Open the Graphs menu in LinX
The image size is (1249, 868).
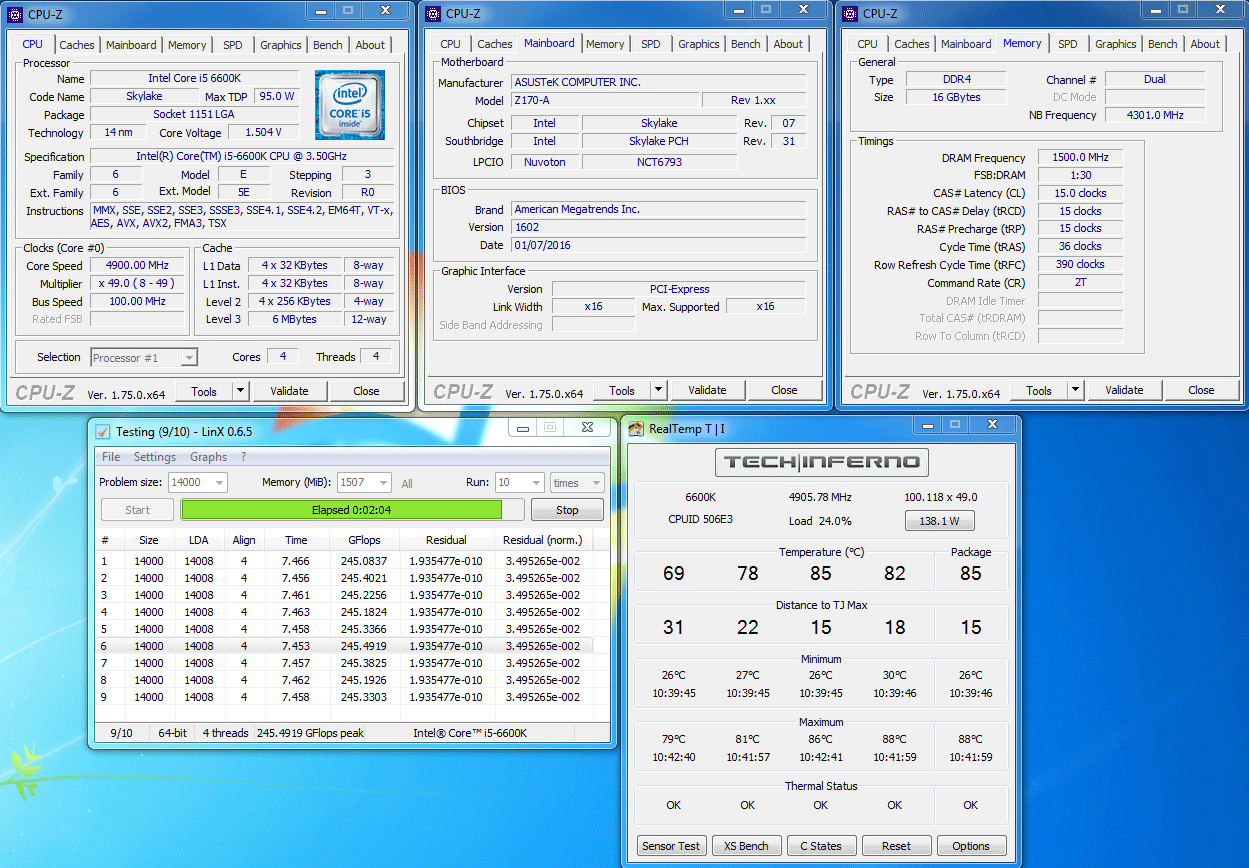point(208,457)
